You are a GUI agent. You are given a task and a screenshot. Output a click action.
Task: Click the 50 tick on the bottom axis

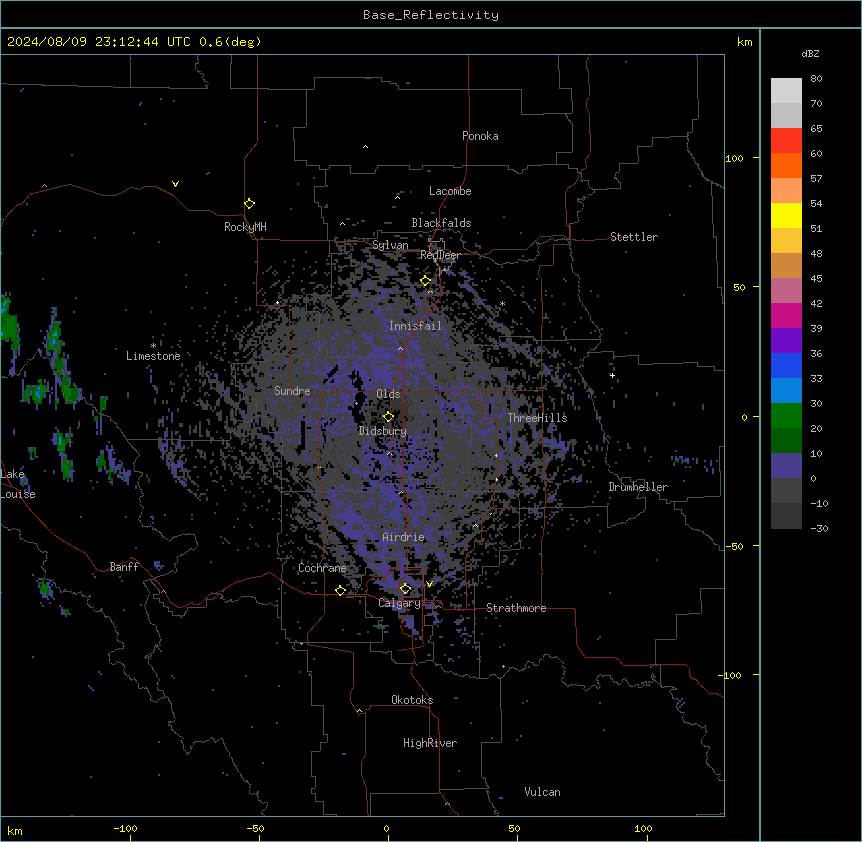click(x=514, y=829)
